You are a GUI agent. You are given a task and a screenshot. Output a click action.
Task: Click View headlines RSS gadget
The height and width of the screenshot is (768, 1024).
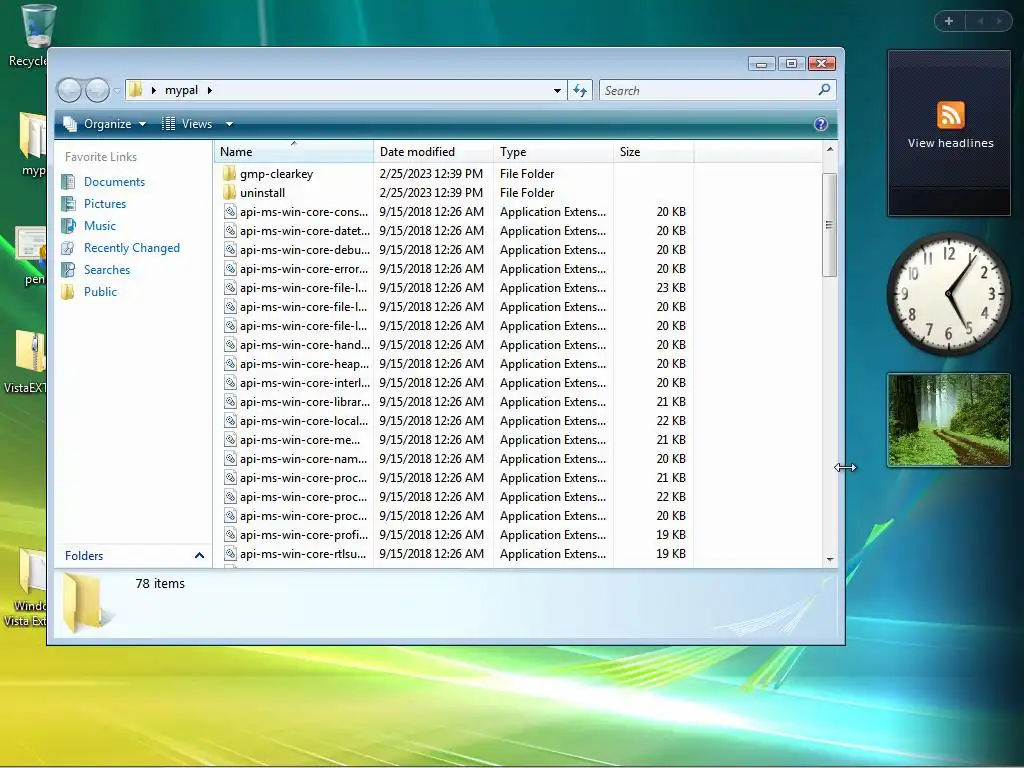(x=950, y=125)
